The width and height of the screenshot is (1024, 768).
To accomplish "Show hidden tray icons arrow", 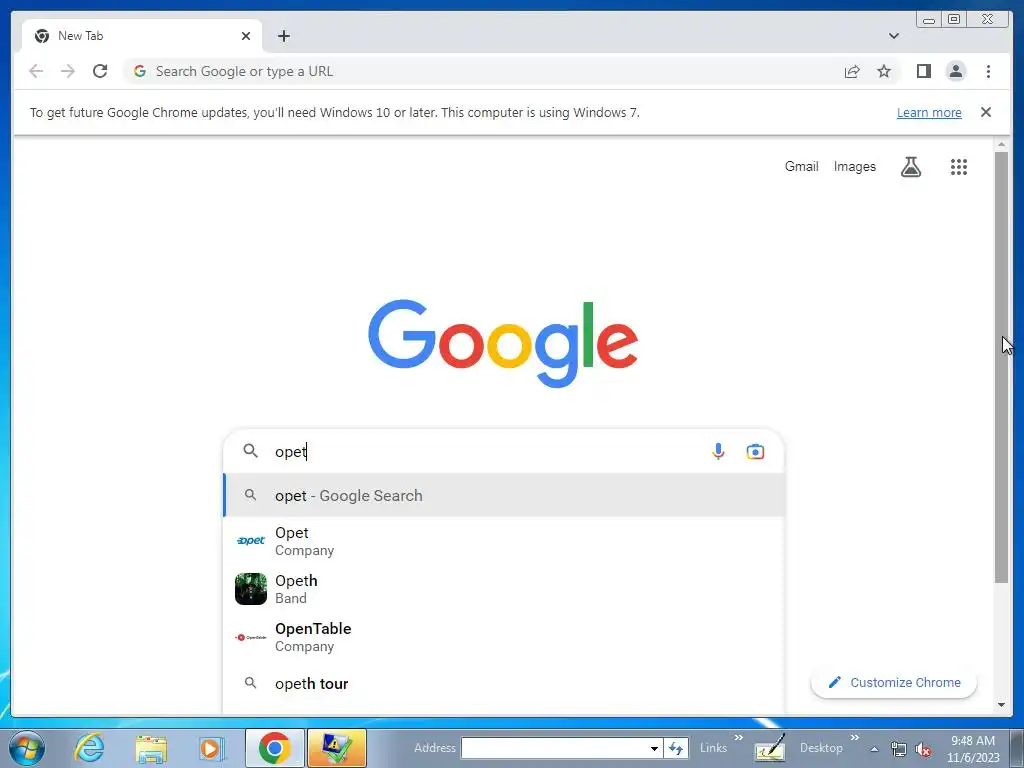I will point(874,749).
